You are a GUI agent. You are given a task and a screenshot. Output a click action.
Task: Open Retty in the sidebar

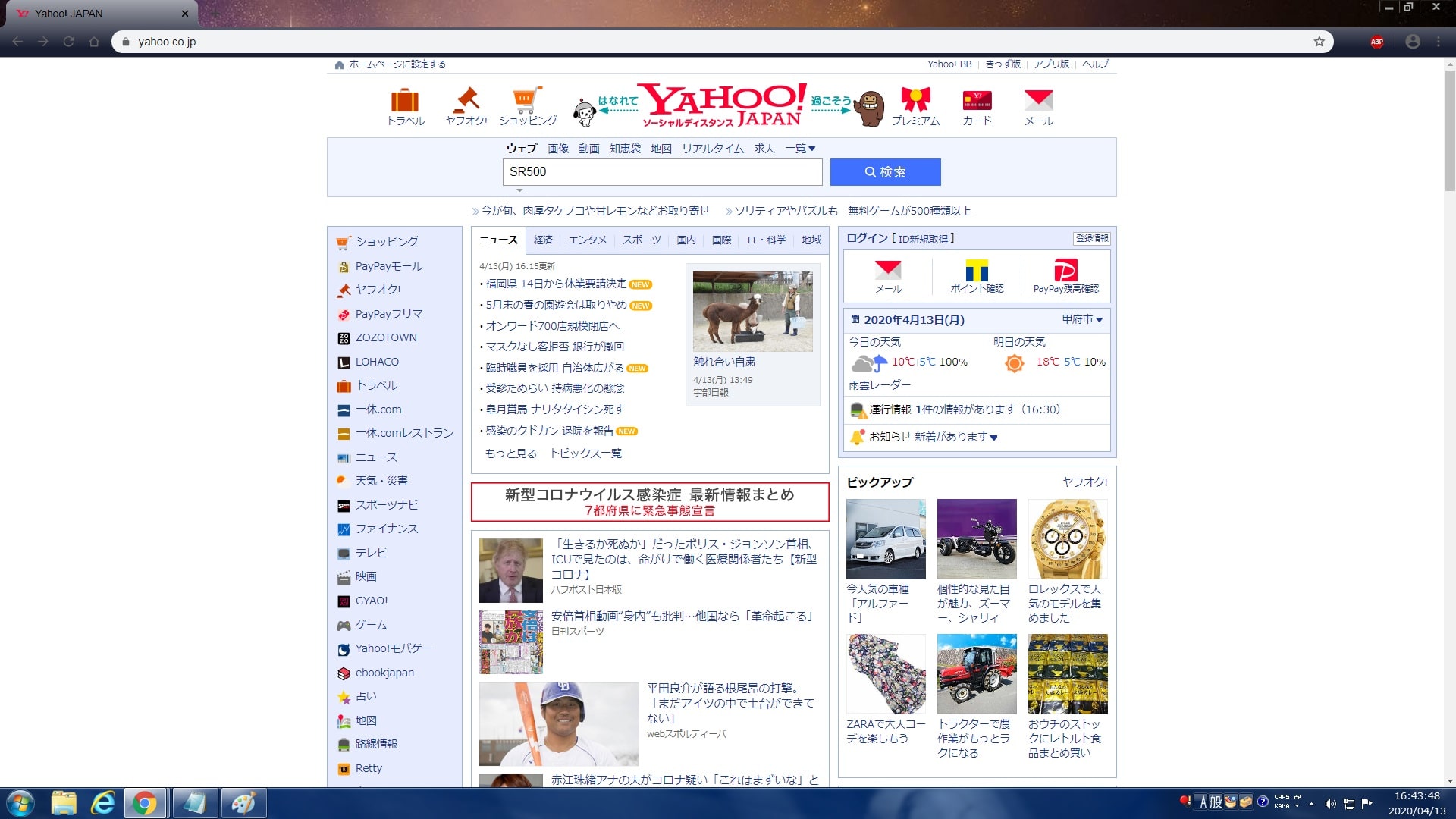(369, 768)
